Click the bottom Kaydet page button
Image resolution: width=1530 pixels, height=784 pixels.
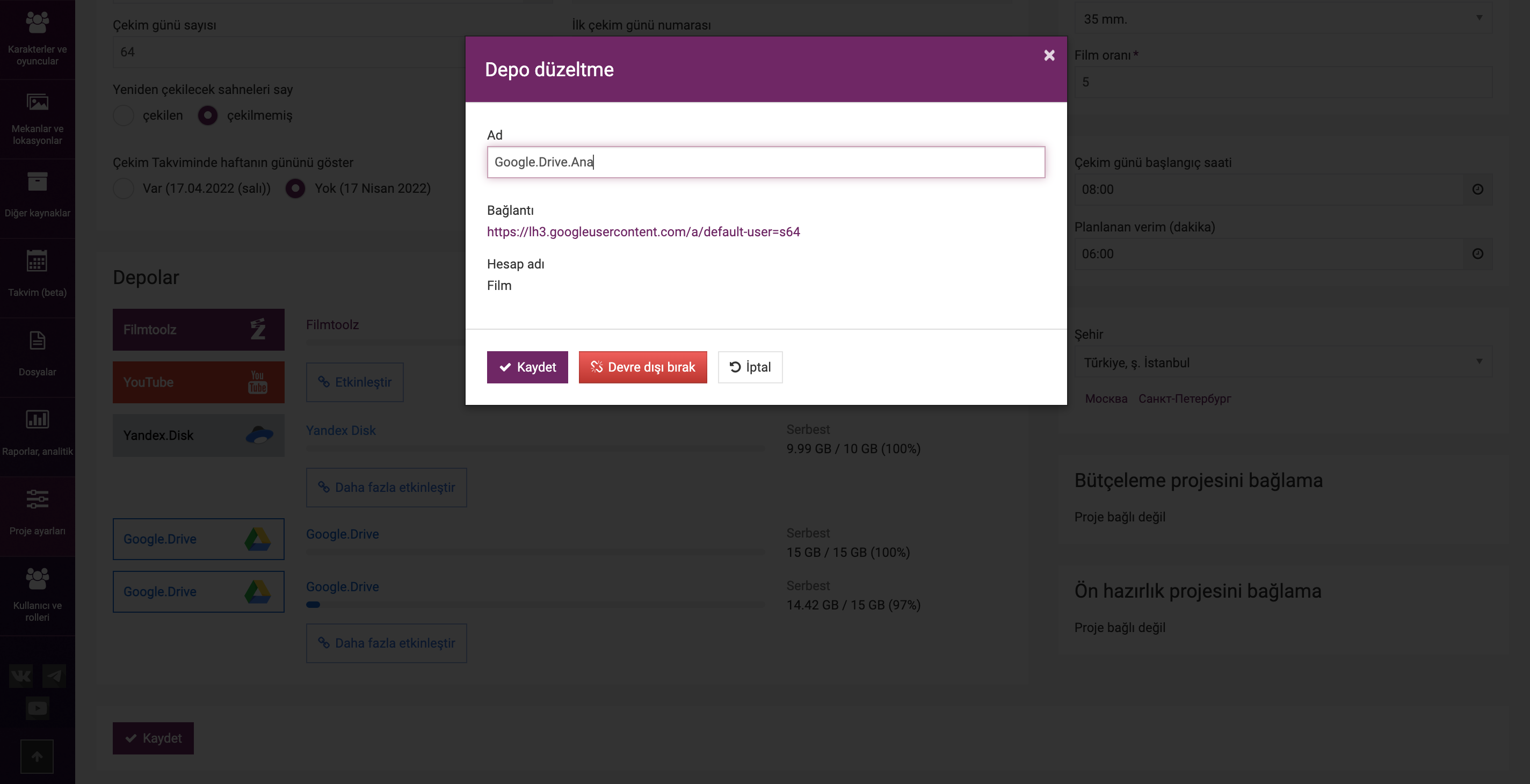153,738
